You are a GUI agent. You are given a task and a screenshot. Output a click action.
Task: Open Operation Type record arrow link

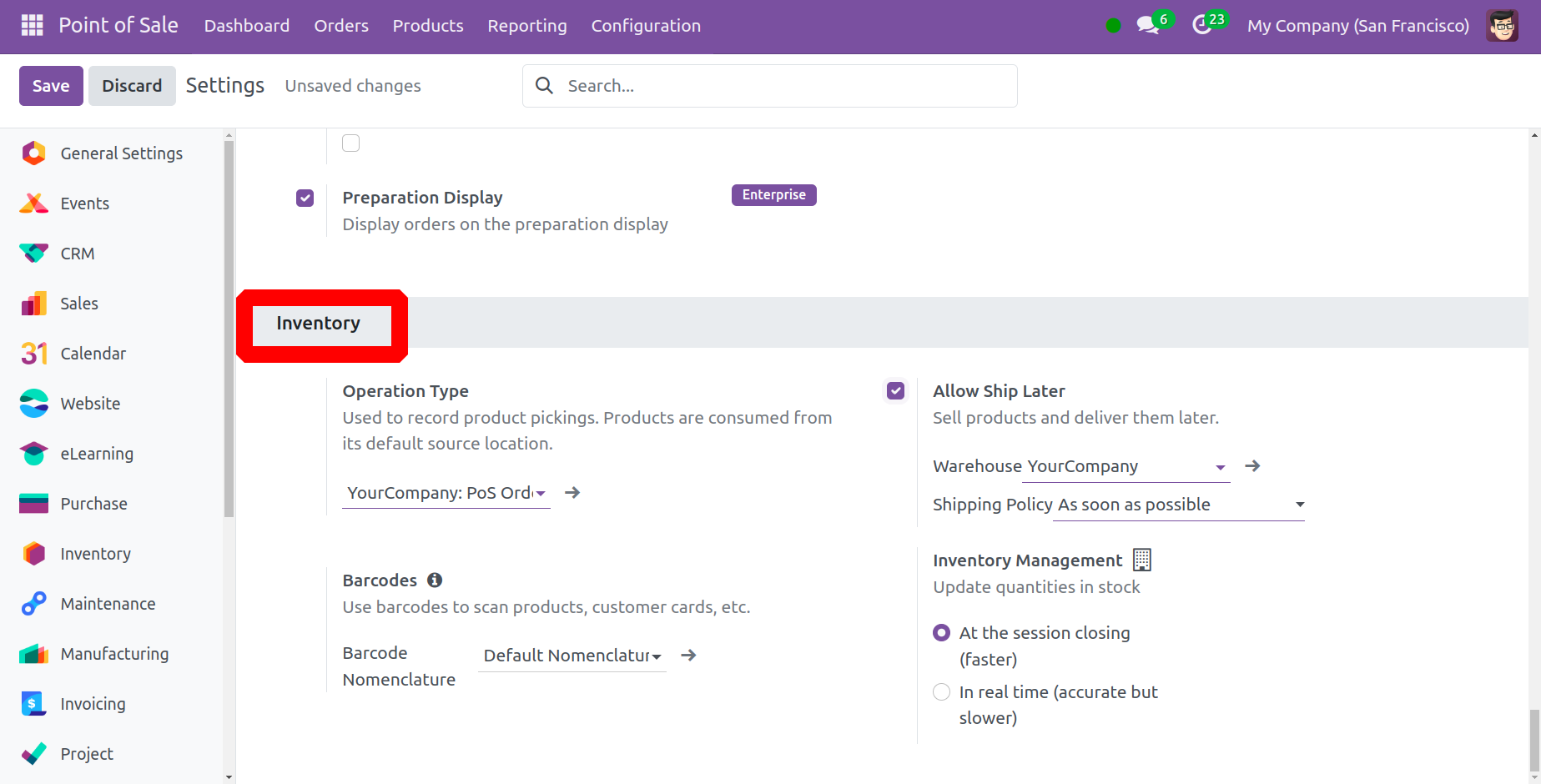pos(572,493)
